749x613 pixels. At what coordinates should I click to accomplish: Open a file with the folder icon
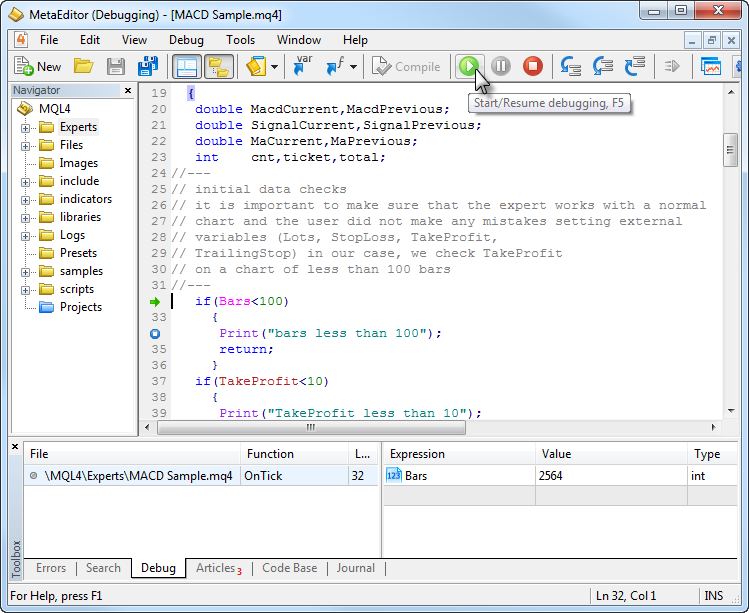84,67
